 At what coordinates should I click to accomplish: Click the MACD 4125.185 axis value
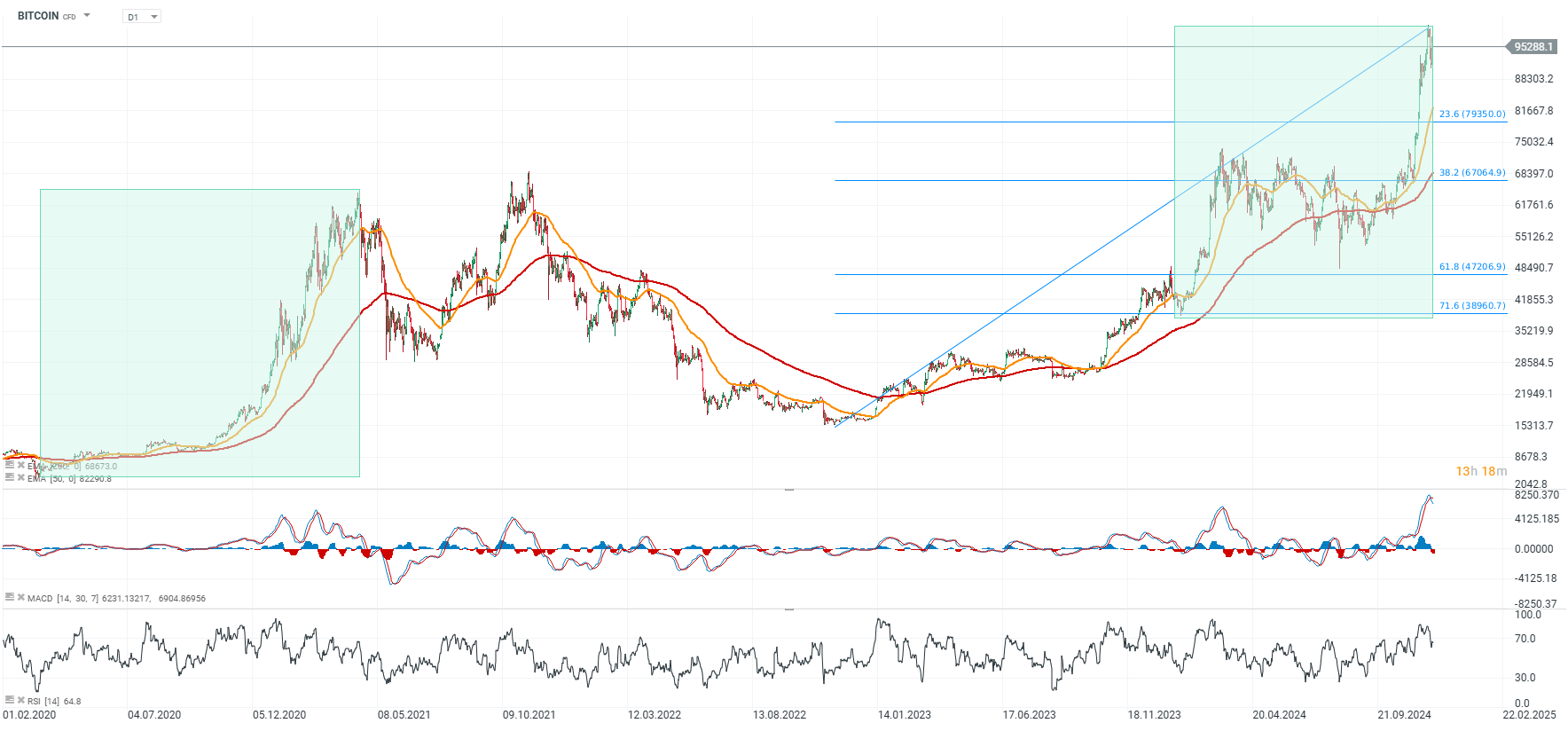1537,519
